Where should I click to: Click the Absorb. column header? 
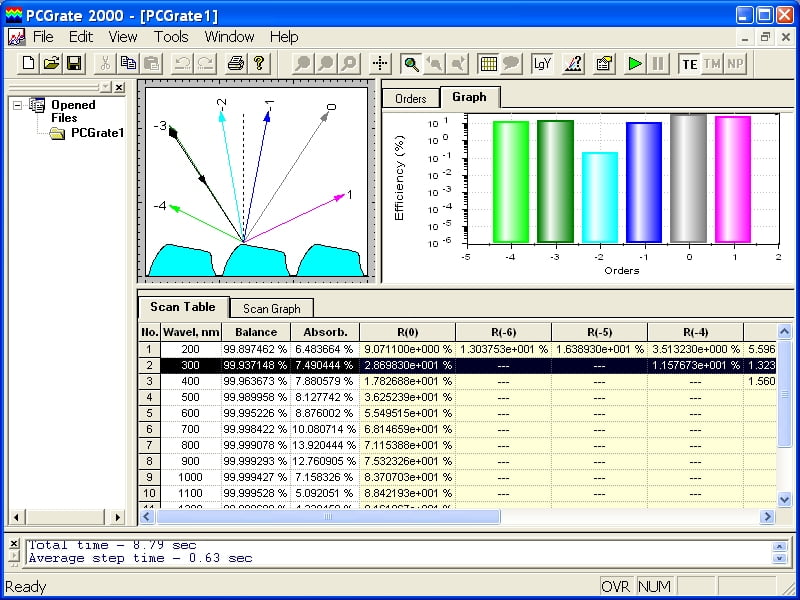(x=324, y=332)
